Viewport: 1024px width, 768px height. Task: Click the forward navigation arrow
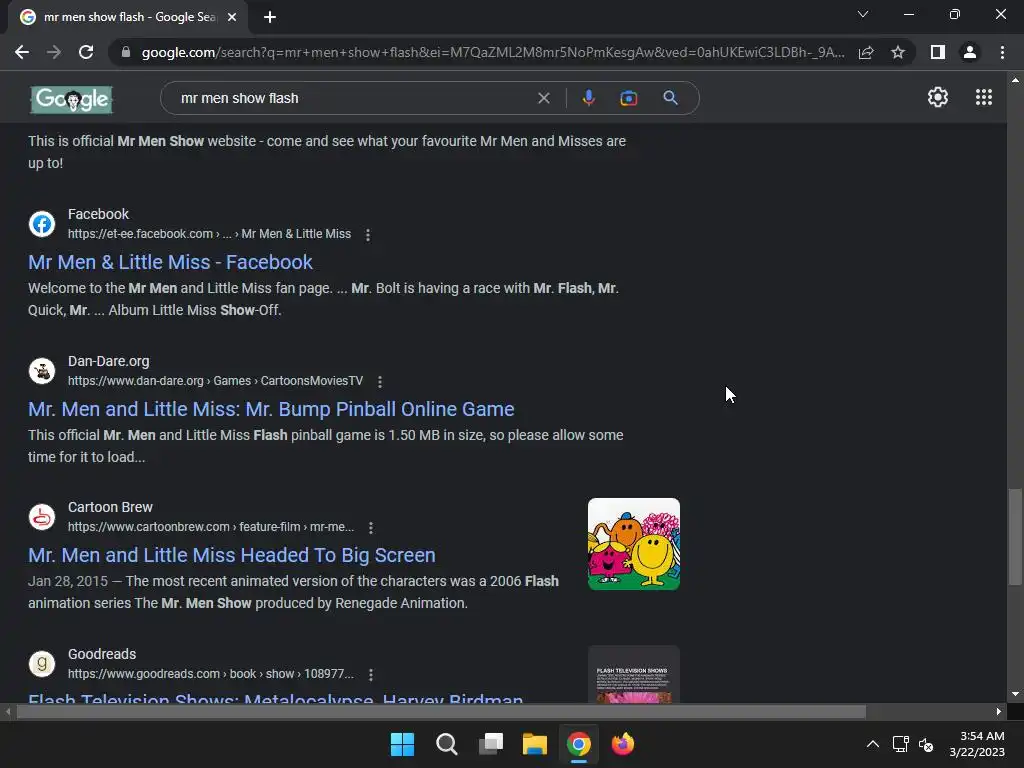[x=54, y=52]
